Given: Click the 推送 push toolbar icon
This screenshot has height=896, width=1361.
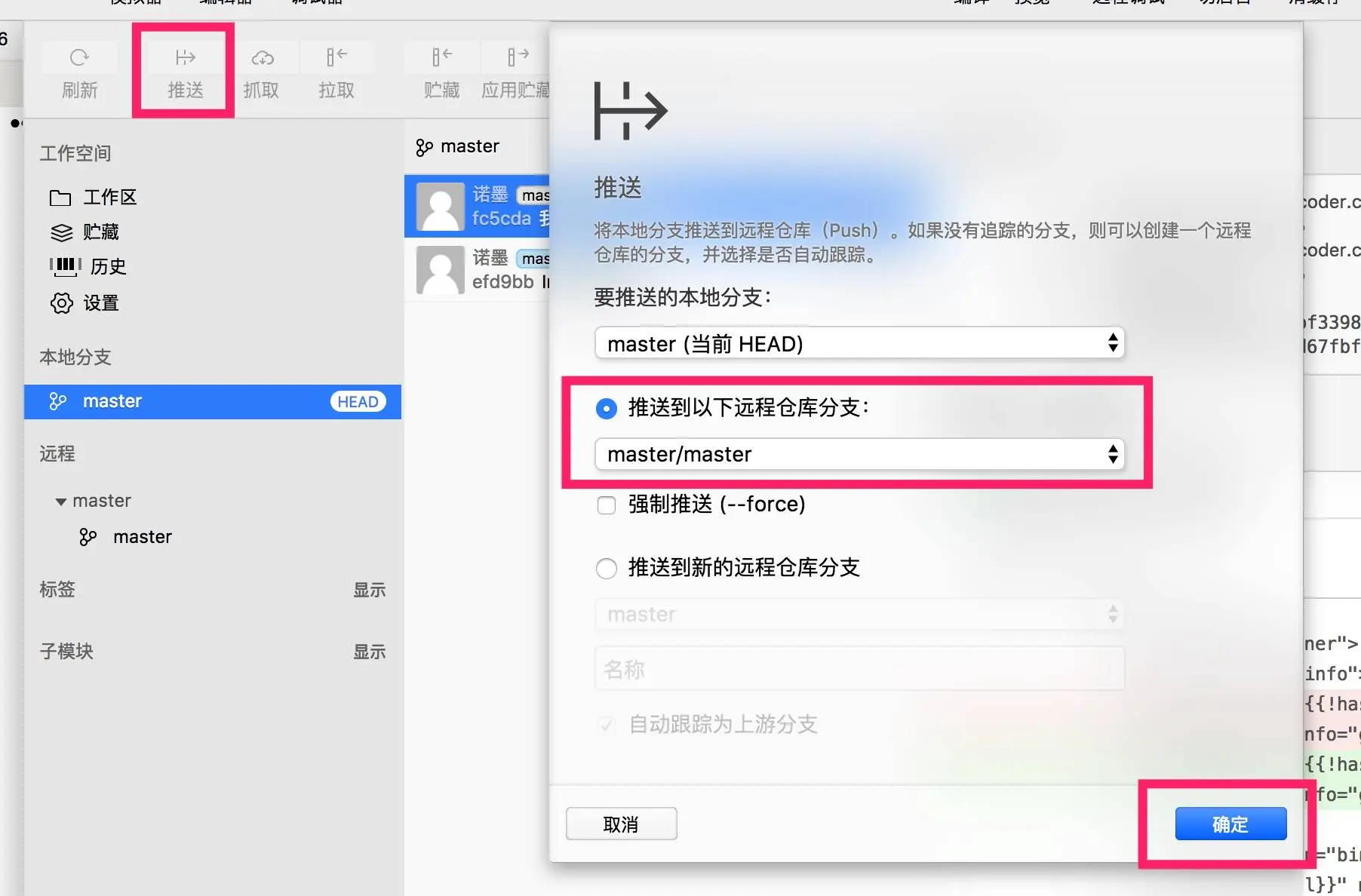Looking at the screenshot, I should [x=185, y=57].
